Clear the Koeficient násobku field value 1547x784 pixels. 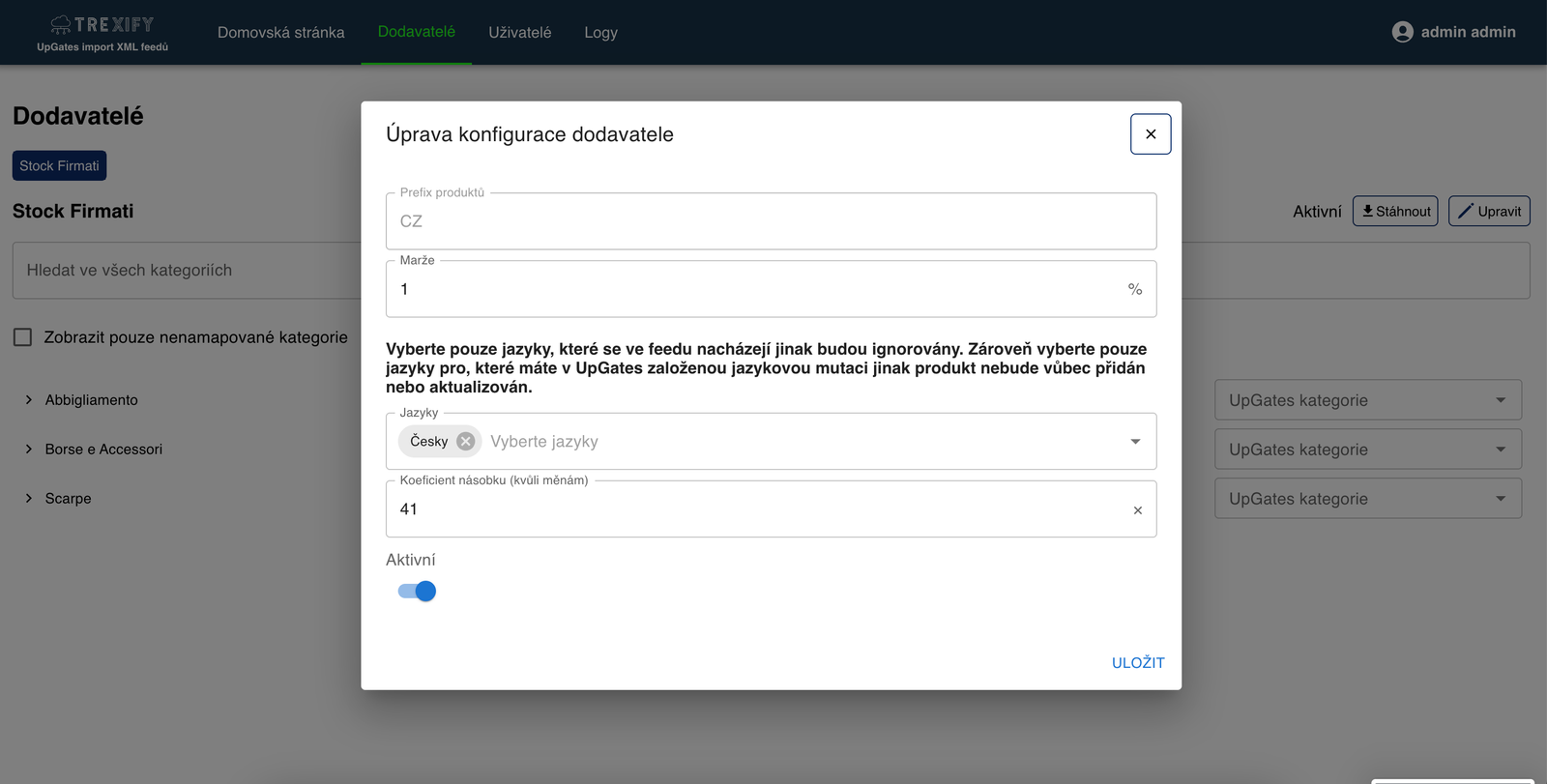coord(1137,510)
